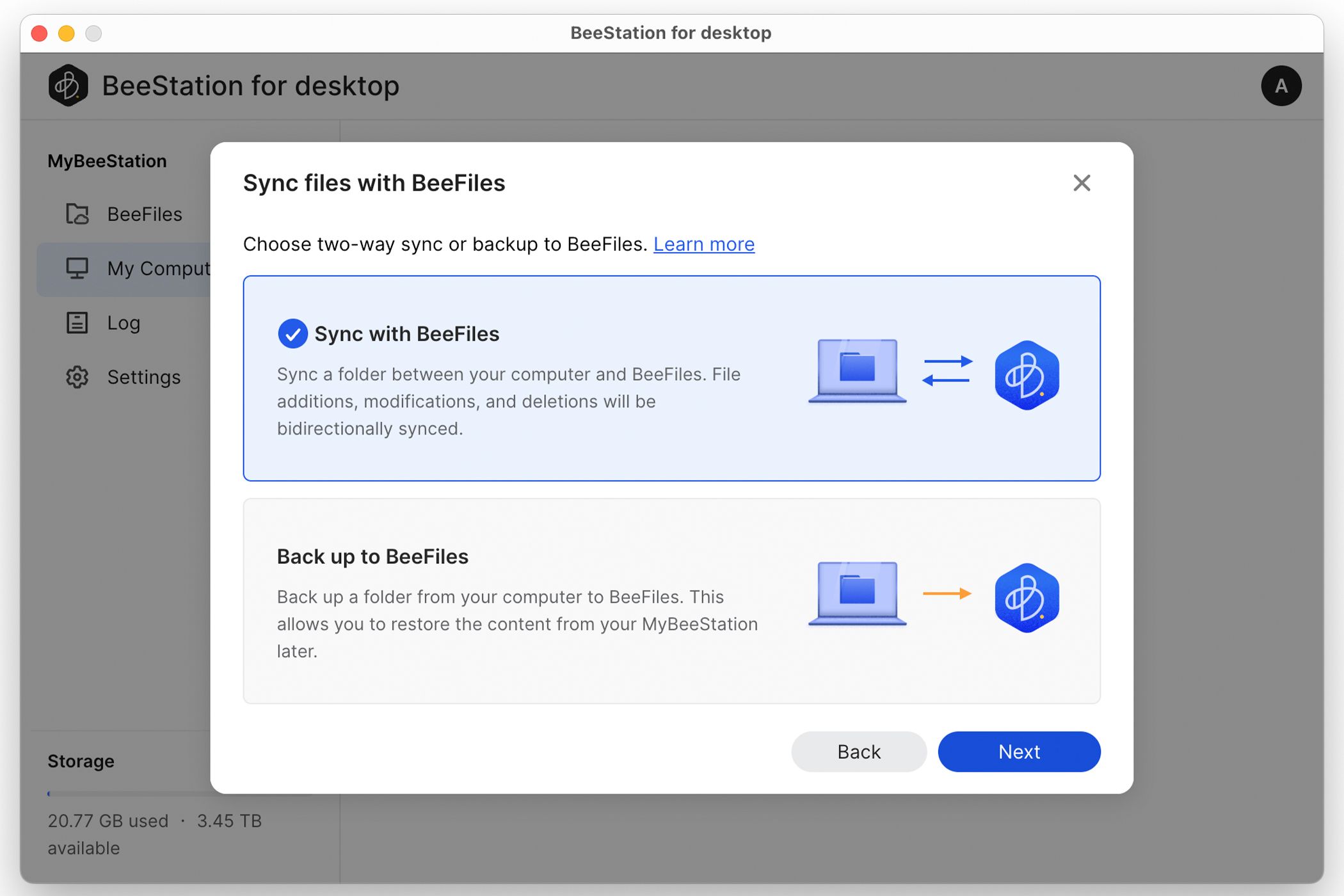Click the My Computer monitor icon
This screenshot has width=1344, height=896.
(x=77, y=268)
